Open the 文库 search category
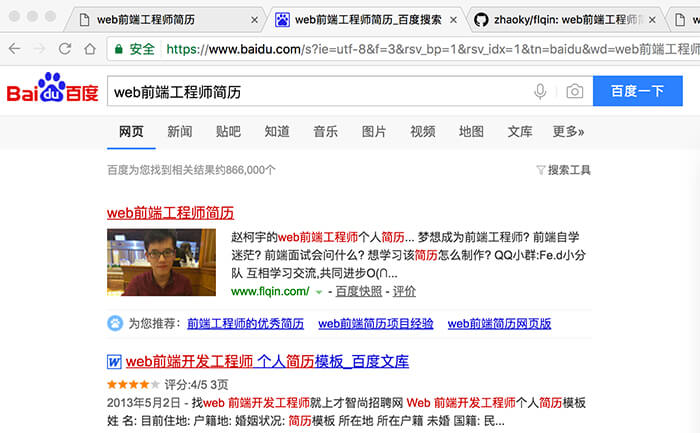 [x=520, y=132]
